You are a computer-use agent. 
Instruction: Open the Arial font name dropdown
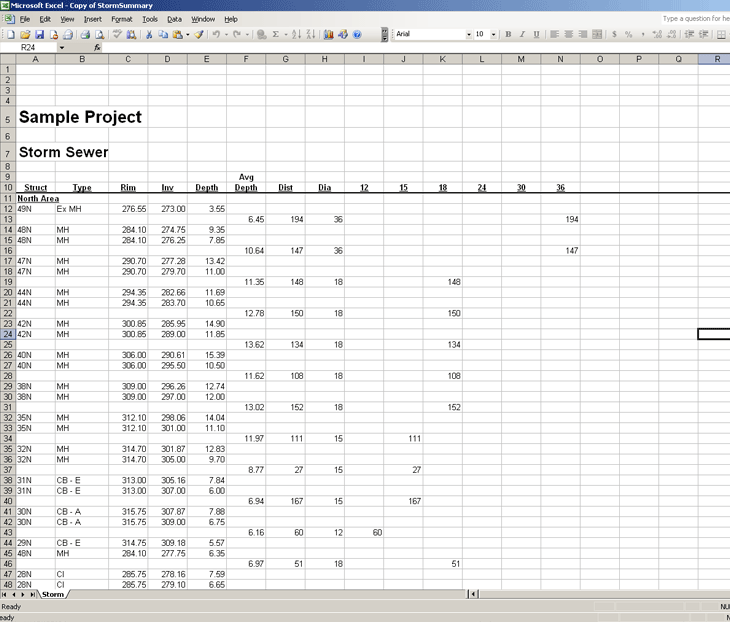(468, 34)
